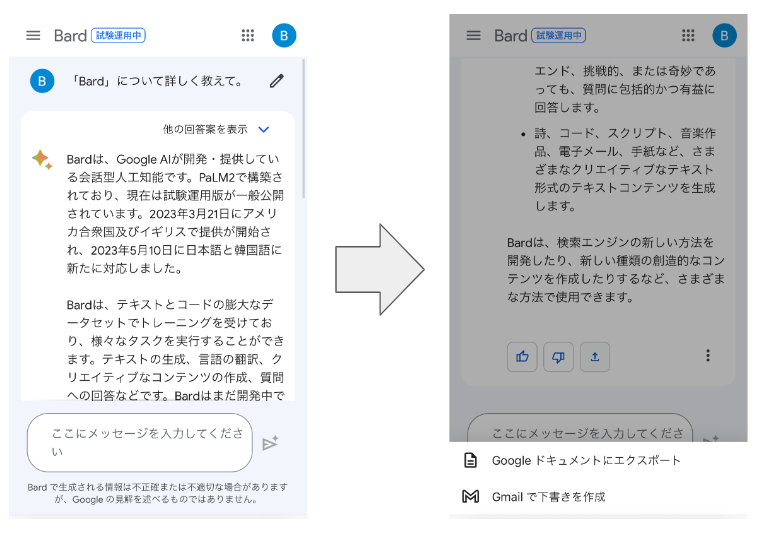This screenshot has width=765, height=535.
Task: Open Google apps grid in left screen
Action: click(x=248, y=36)
